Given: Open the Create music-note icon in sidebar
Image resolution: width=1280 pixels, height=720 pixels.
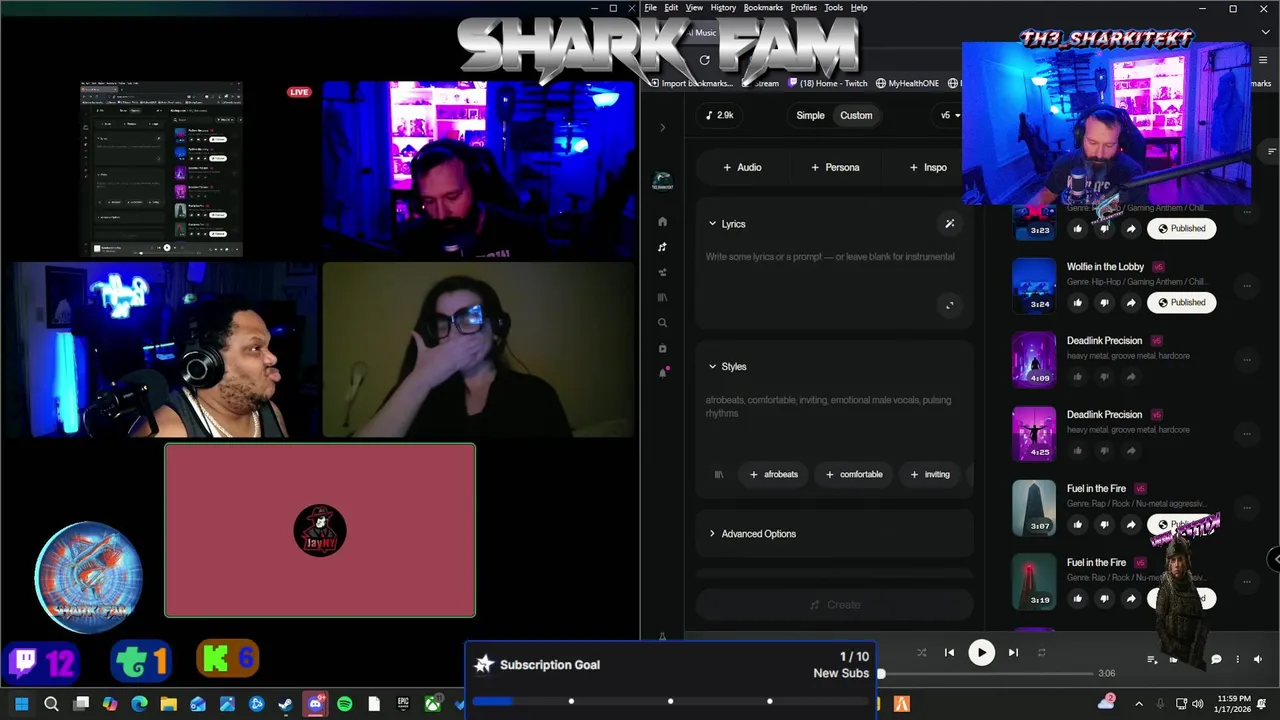Looking at the screenshot, I should [x=662, y=247].
